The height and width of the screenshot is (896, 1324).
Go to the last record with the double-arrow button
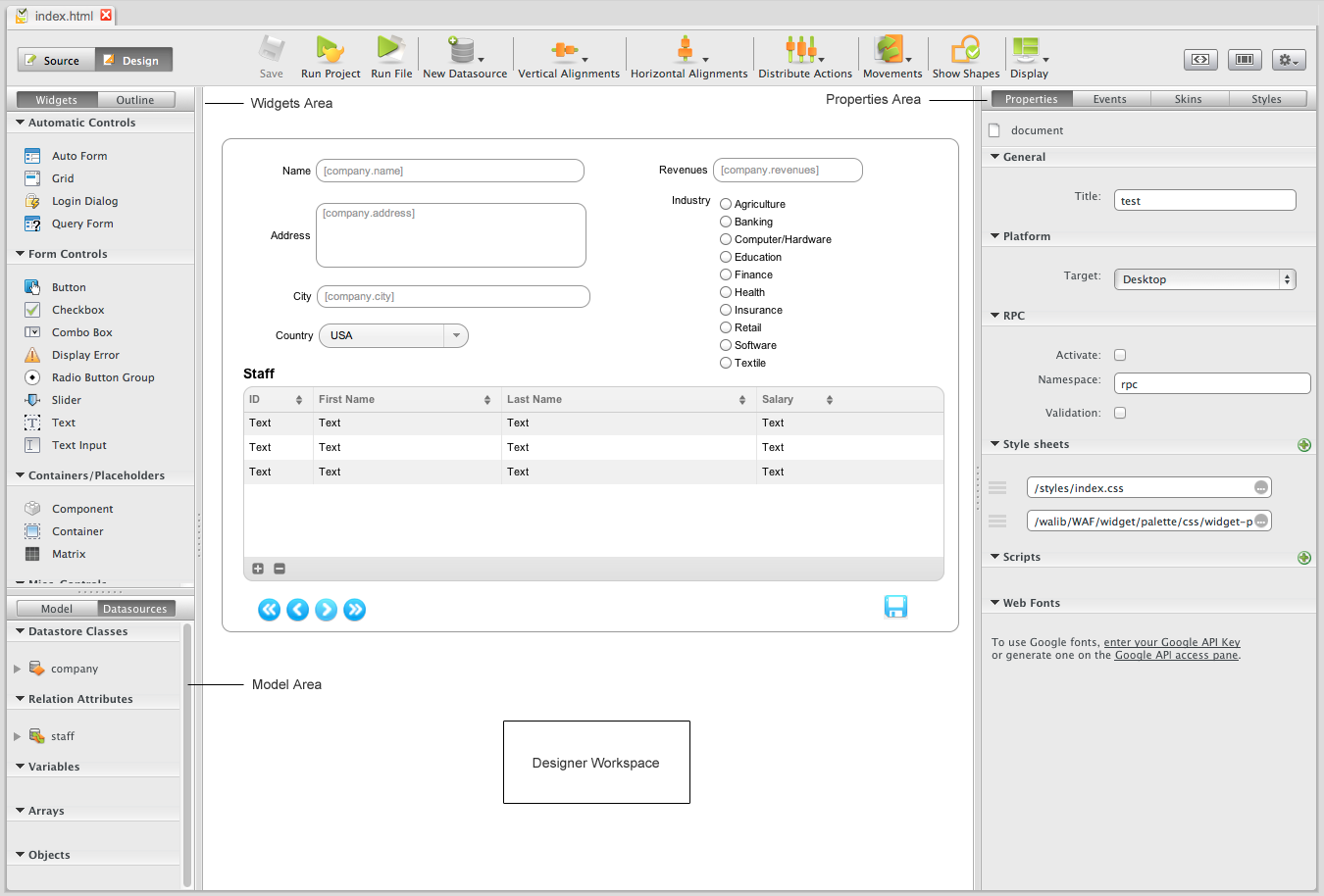(x=355, y=610)
